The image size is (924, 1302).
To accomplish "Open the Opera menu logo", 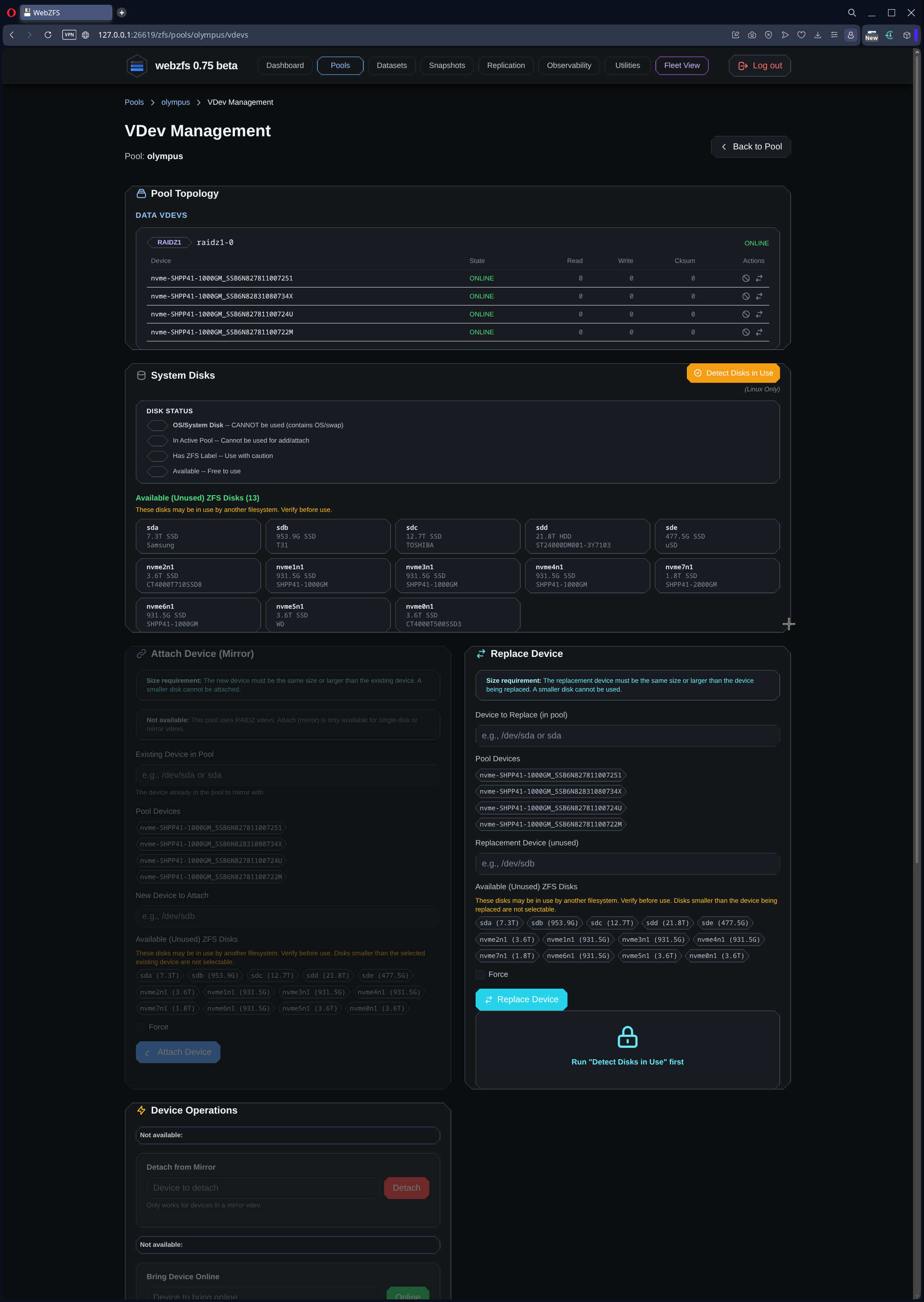I will coord(11,13).
